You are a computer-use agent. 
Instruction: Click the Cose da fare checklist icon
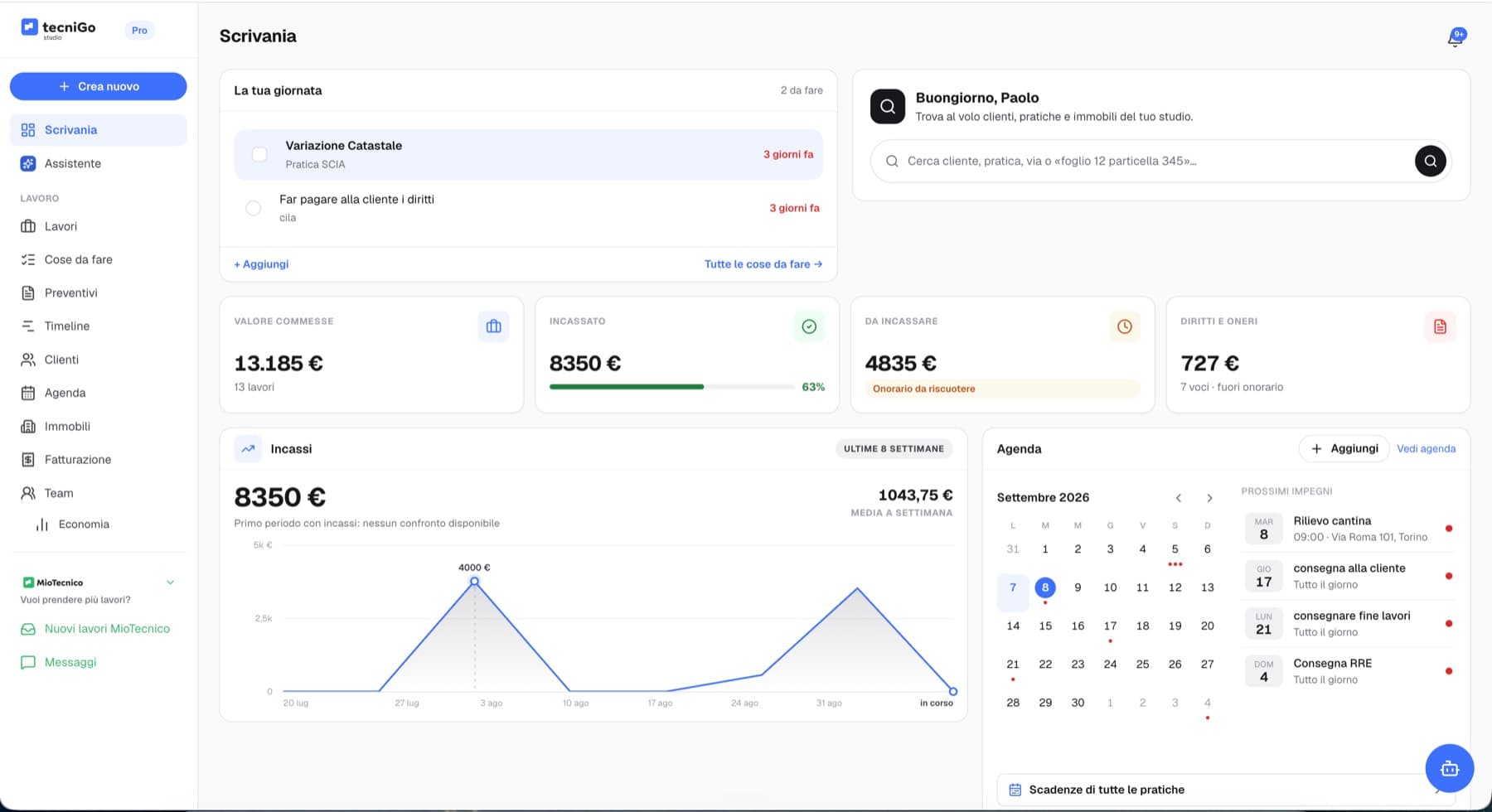coord(28,259)
